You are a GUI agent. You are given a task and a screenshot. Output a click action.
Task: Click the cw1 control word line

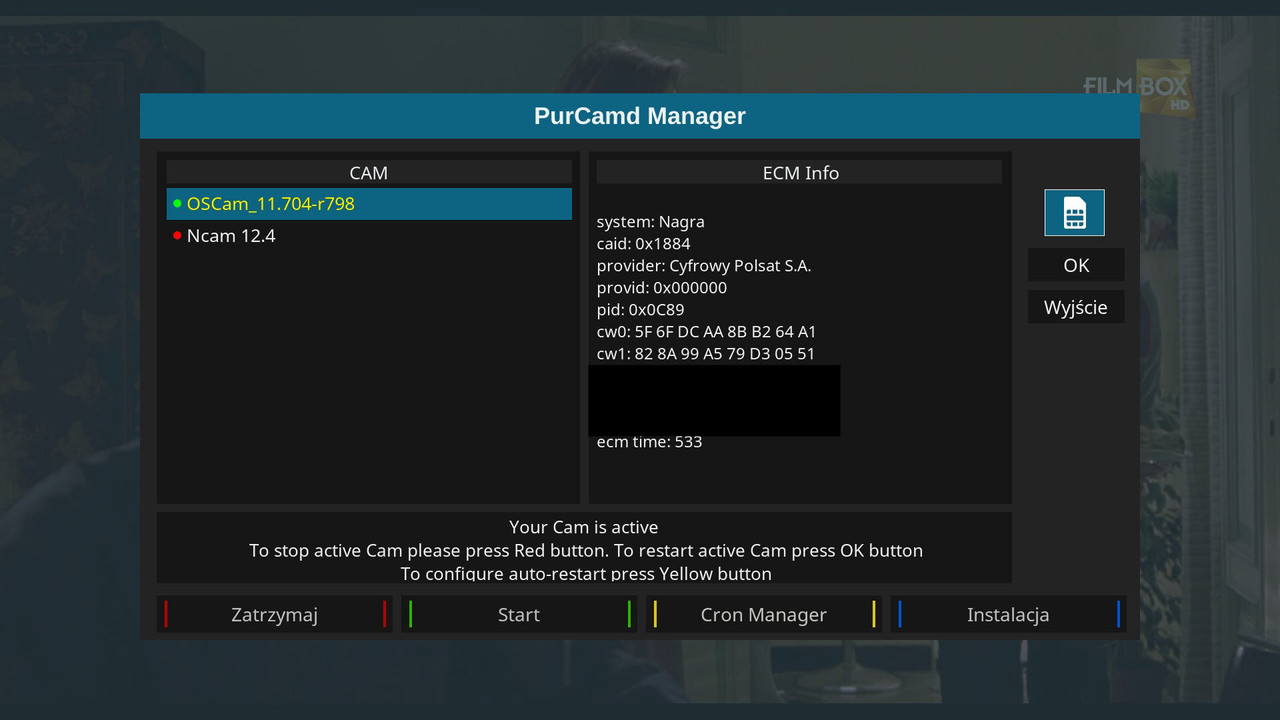(706, 354)
